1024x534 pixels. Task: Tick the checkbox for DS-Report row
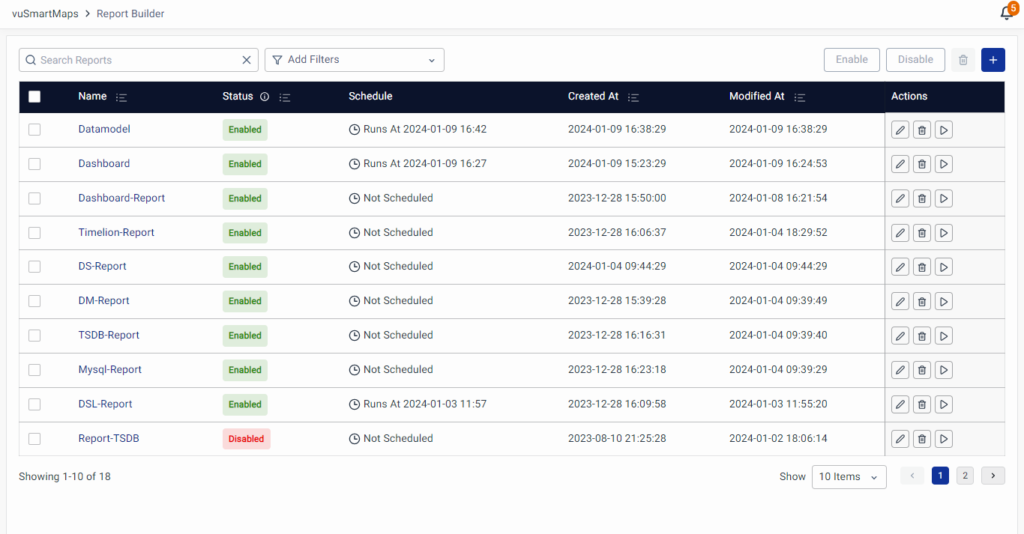(35, 267)
